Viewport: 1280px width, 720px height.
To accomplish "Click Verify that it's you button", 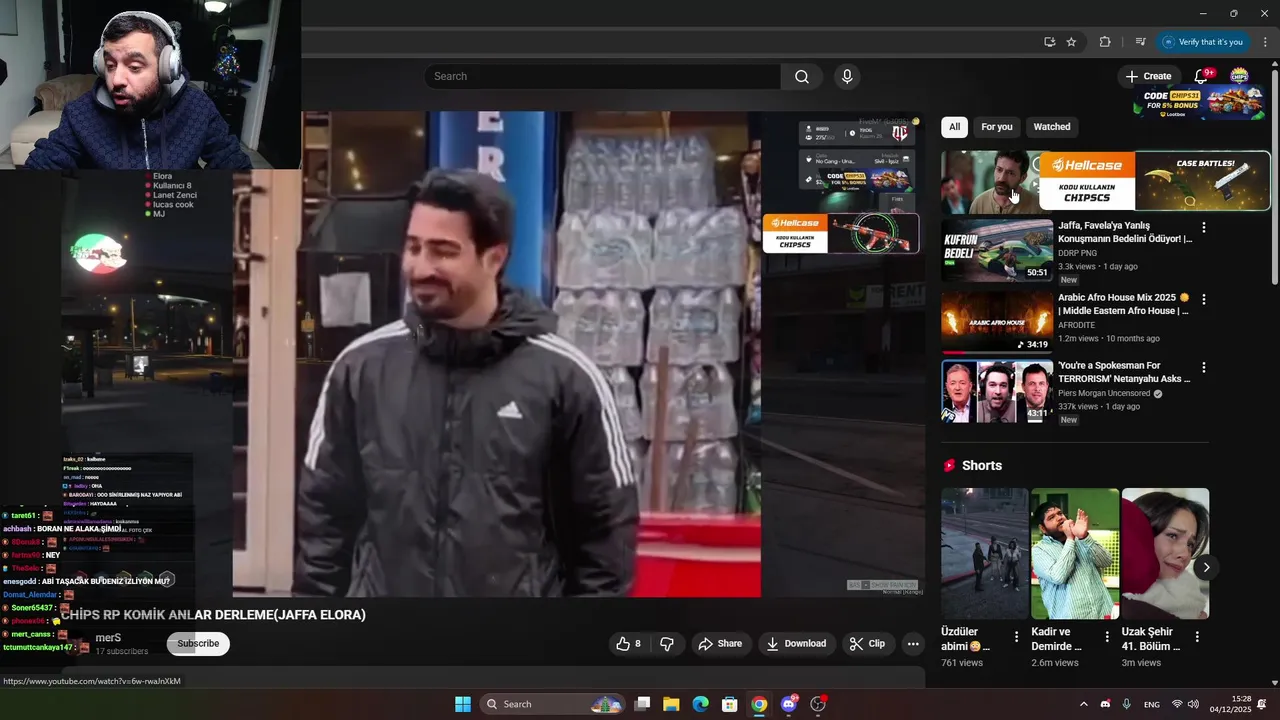I will click(x=1203, y=42).
